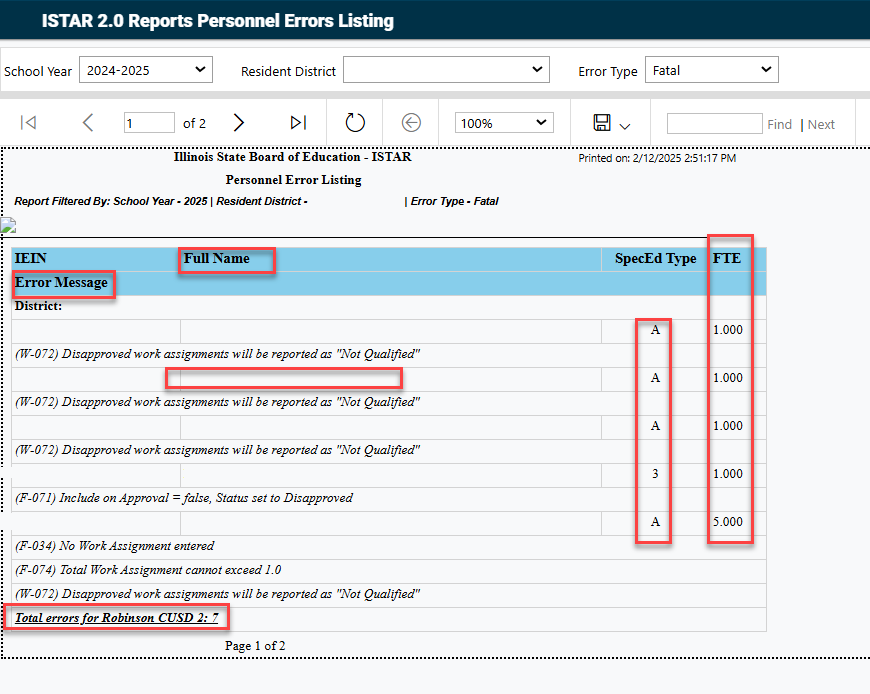Click the Find text input field
The height and width of the screenshot is (694, 870).
pos(715,123)
